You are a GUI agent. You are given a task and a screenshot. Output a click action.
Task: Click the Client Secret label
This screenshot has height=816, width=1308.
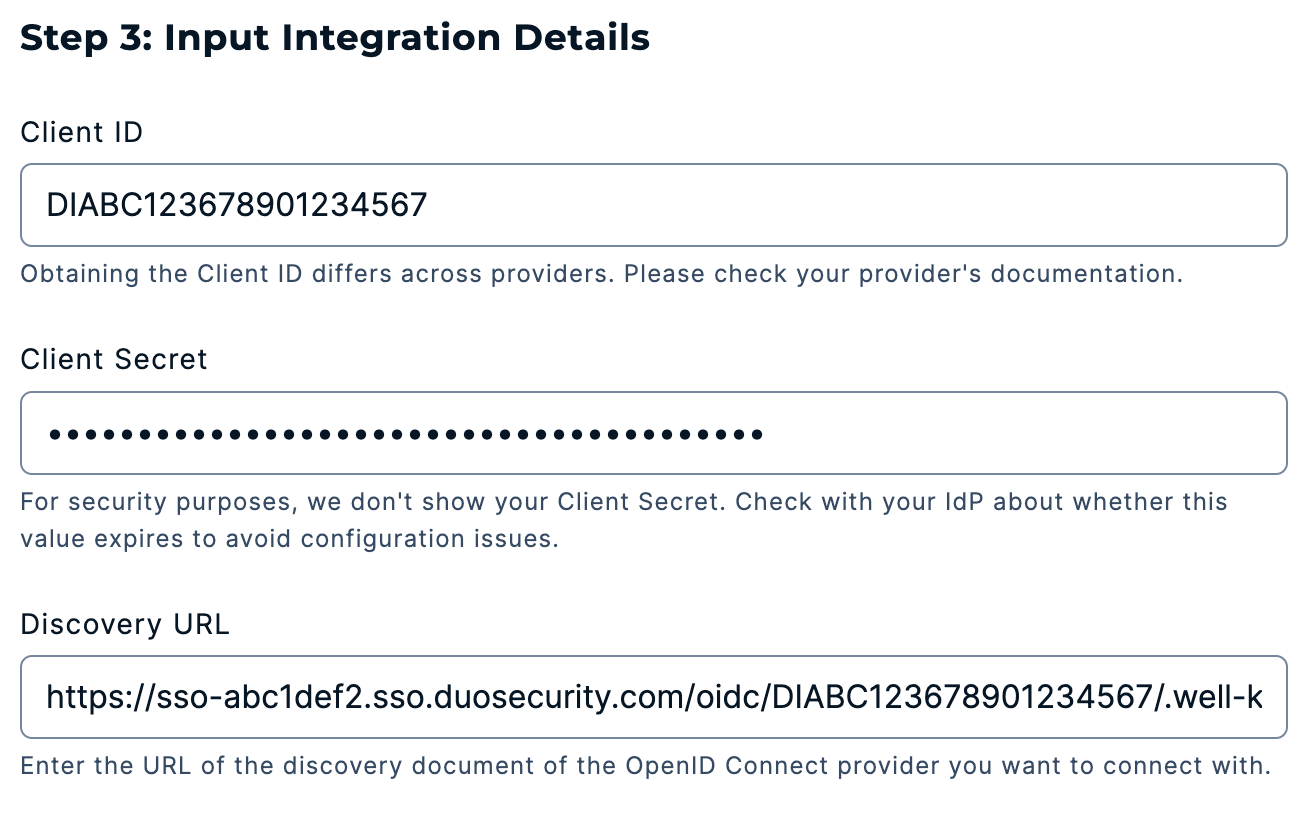pos(113,359)
